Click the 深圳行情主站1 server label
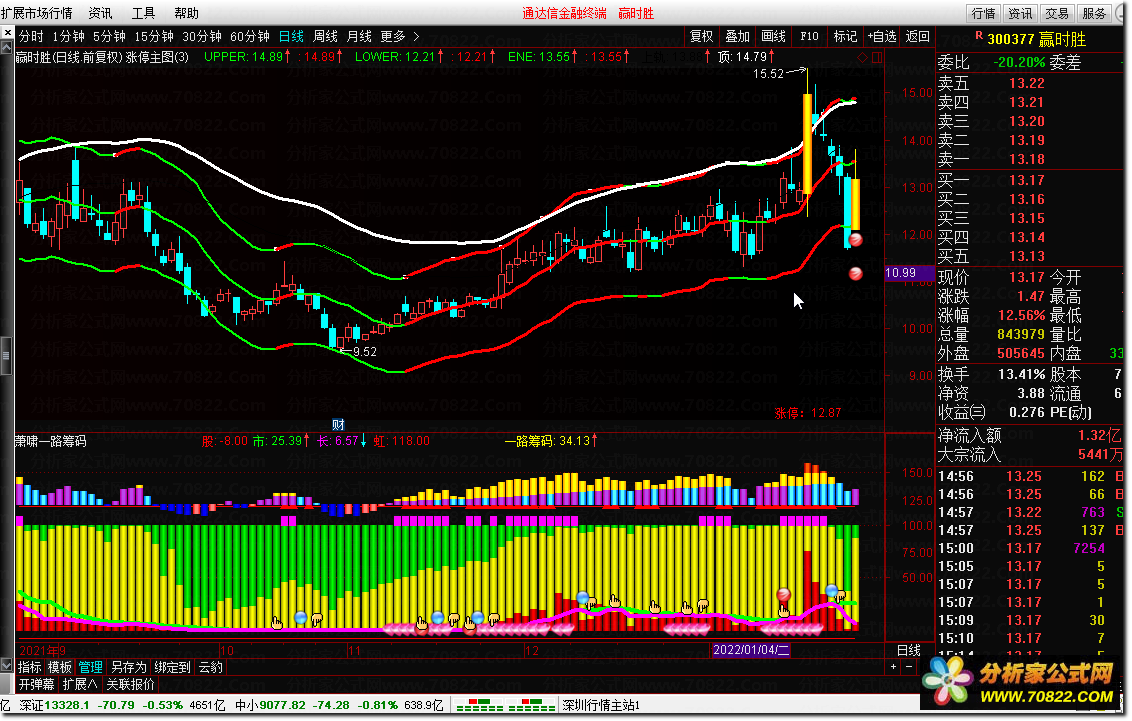1132x721 pixels. point(601,705)
